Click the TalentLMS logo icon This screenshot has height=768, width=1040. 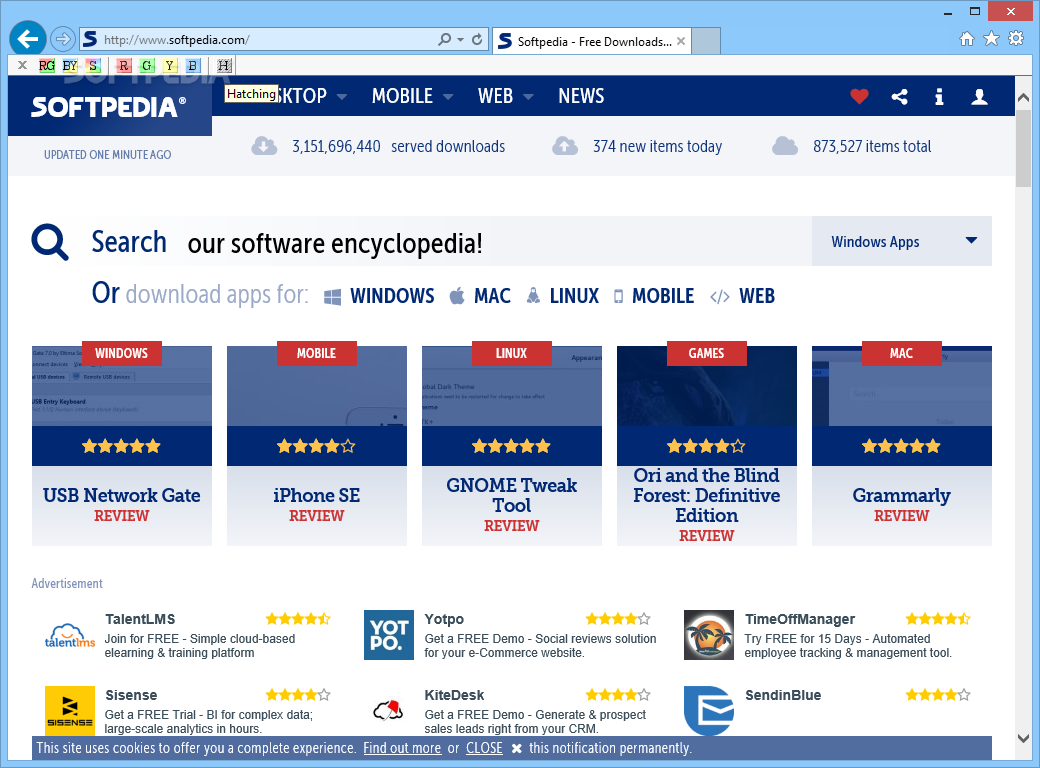coord(70,635)
